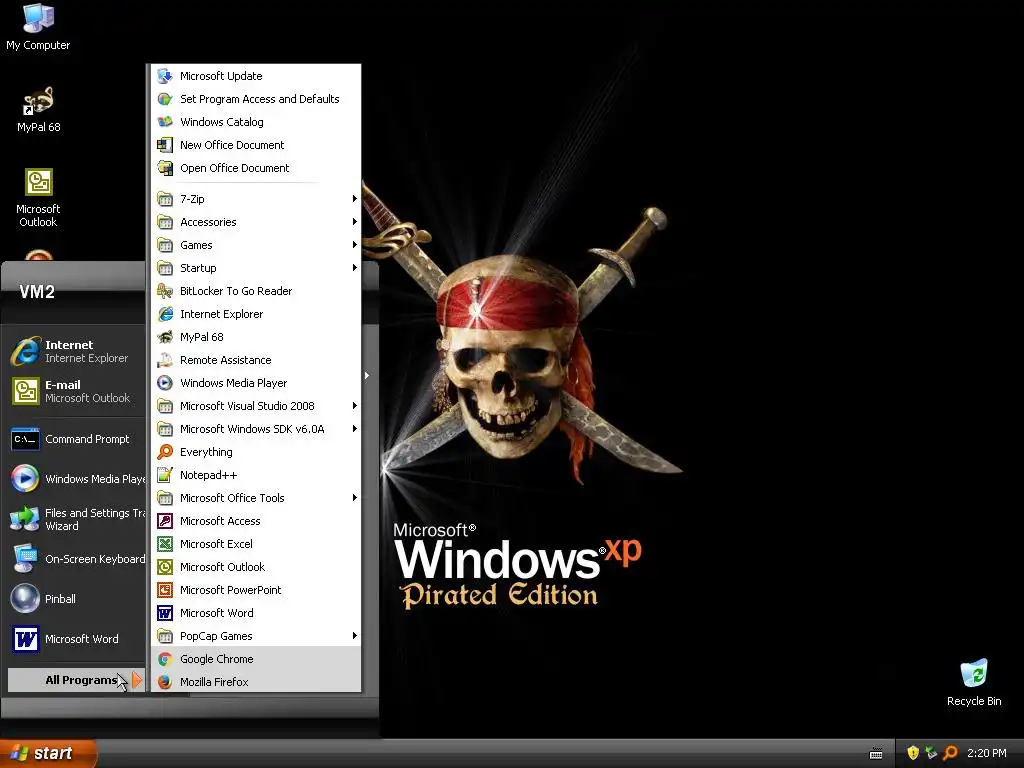Image resolution: width=1024 pixels, height=768 pixels.
Task: Expand the Games submenu
Action: tap(256, 245)
